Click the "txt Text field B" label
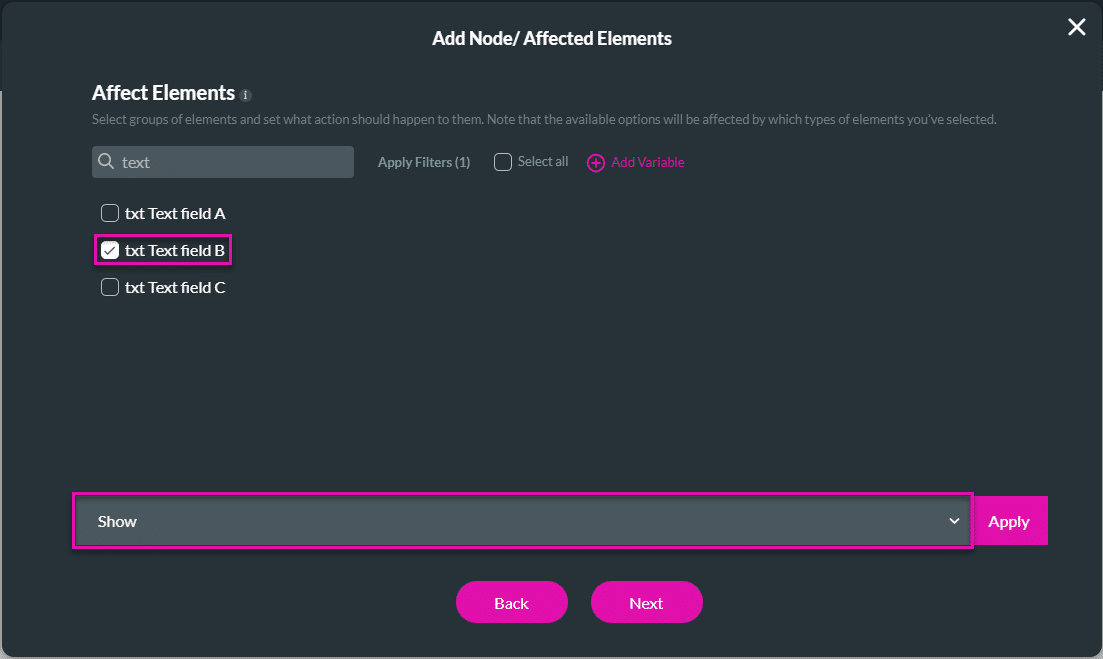 pyautogui.click(x=175, y=250)
